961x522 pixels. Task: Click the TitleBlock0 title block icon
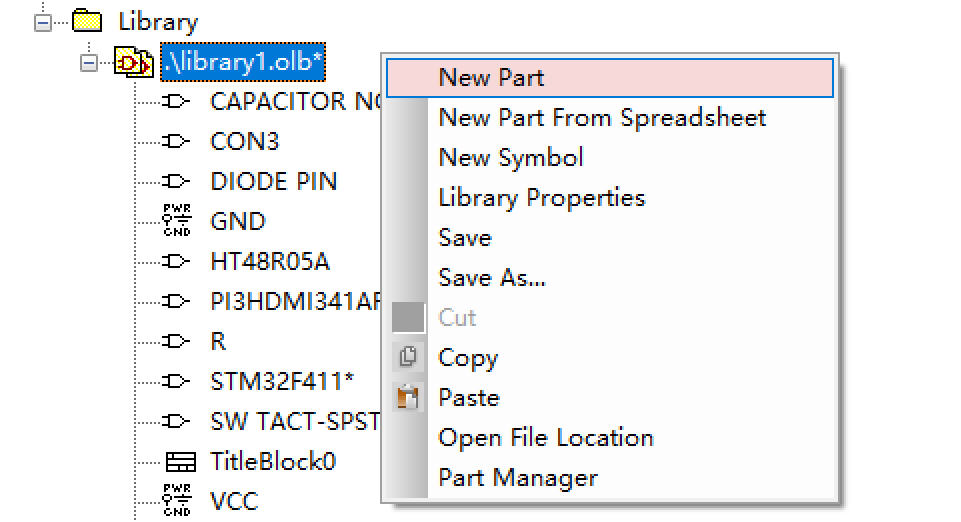tap(181, 461)
